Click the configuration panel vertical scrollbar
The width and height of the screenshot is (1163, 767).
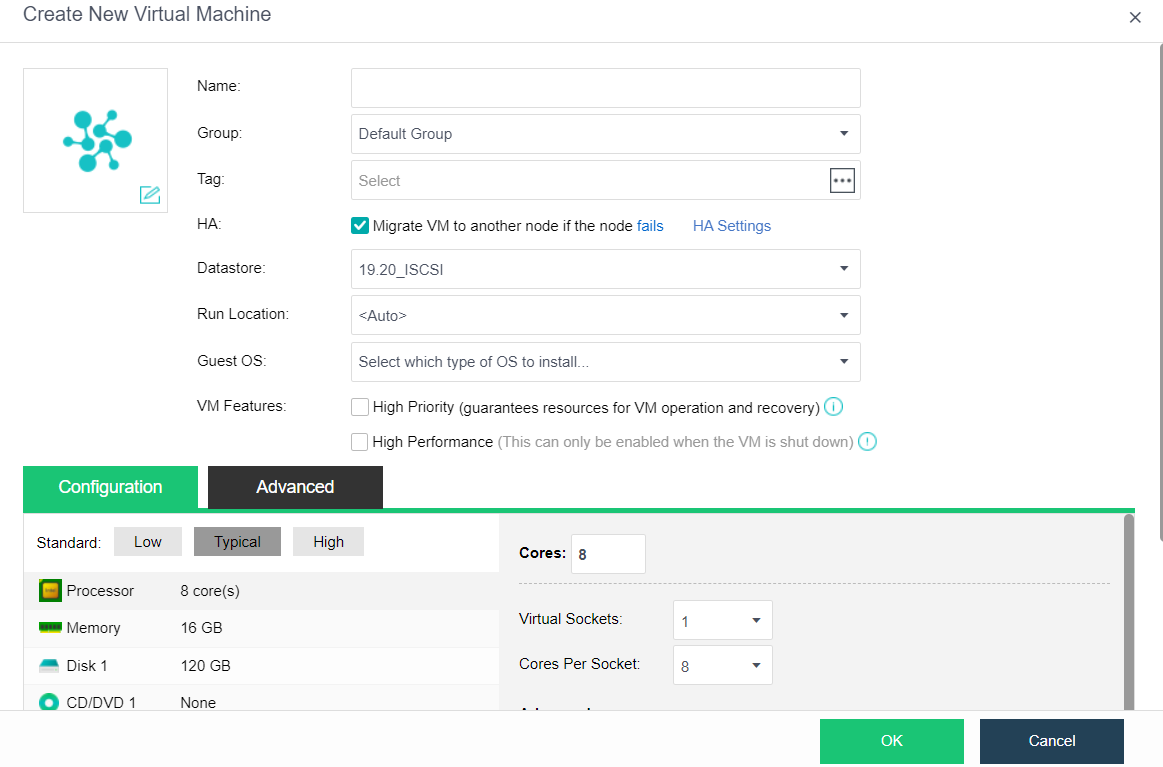(1129, 610)
